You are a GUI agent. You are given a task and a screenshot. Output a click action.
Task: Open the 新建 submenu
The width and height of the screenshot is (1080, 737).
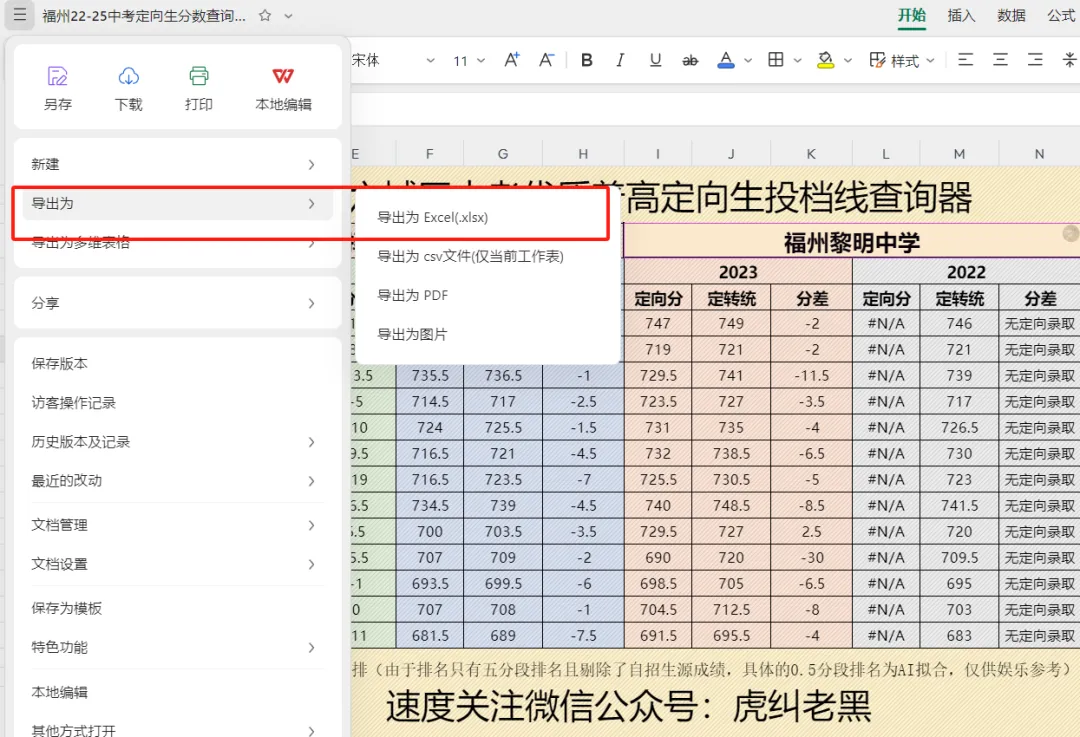click(177, 165)
